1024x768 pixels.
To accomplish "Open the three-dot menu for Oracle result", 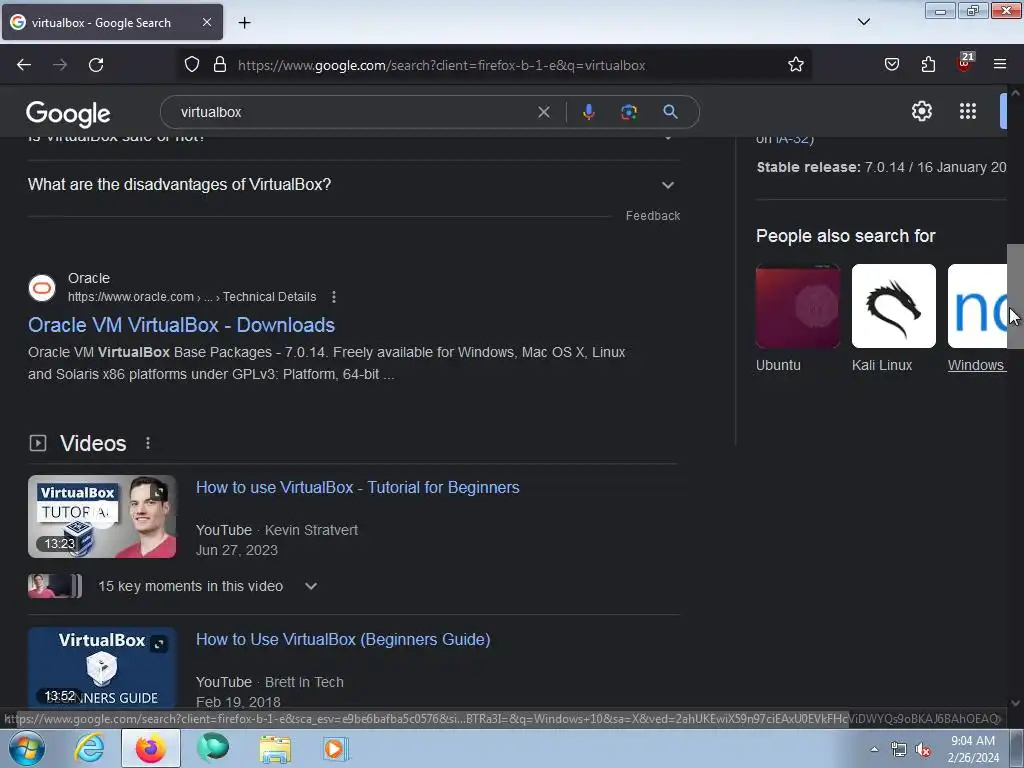I will pos(334,297).
